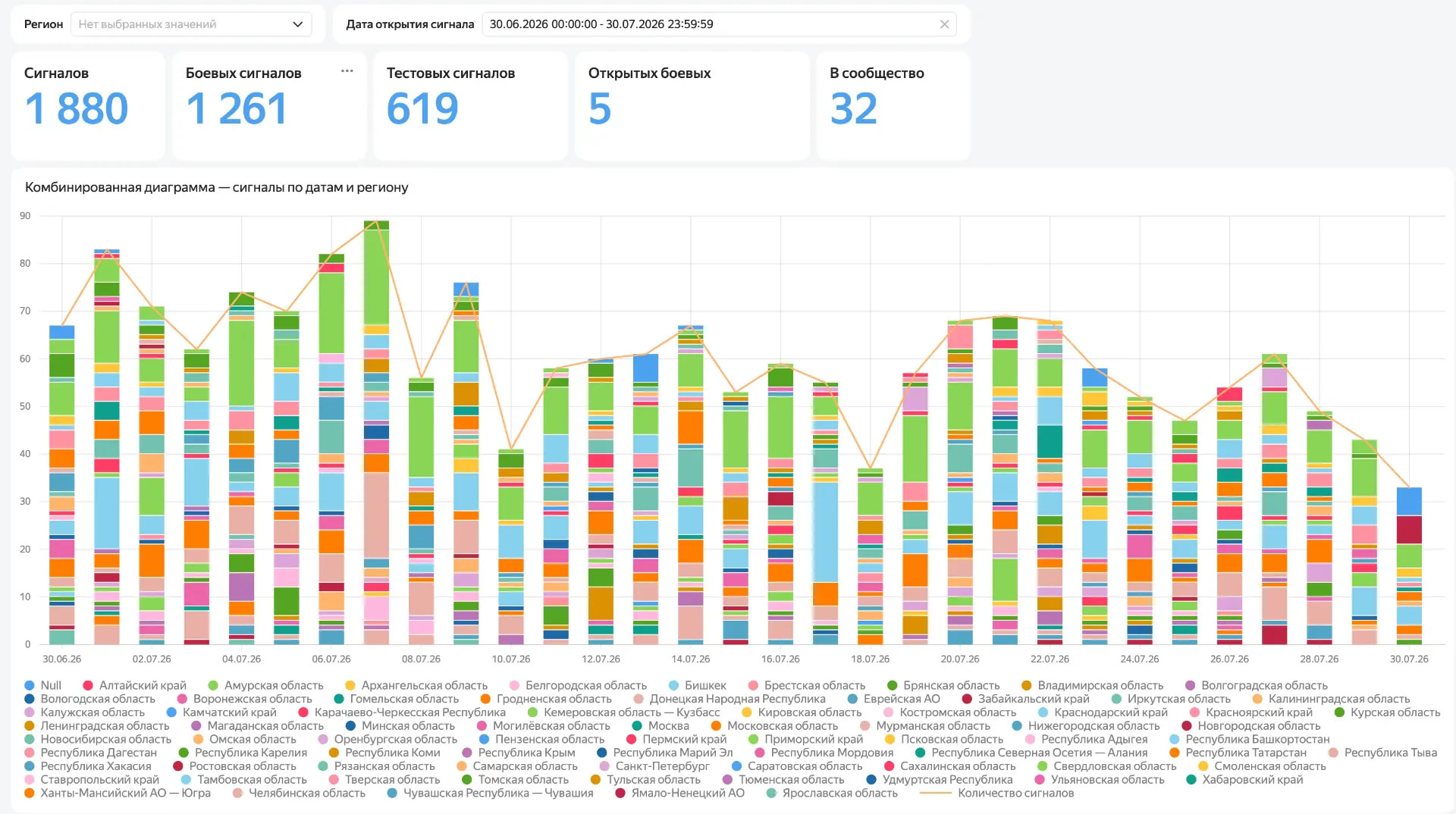Clear the date range with the X icon

pyautogui.click(x=944, y=24)
